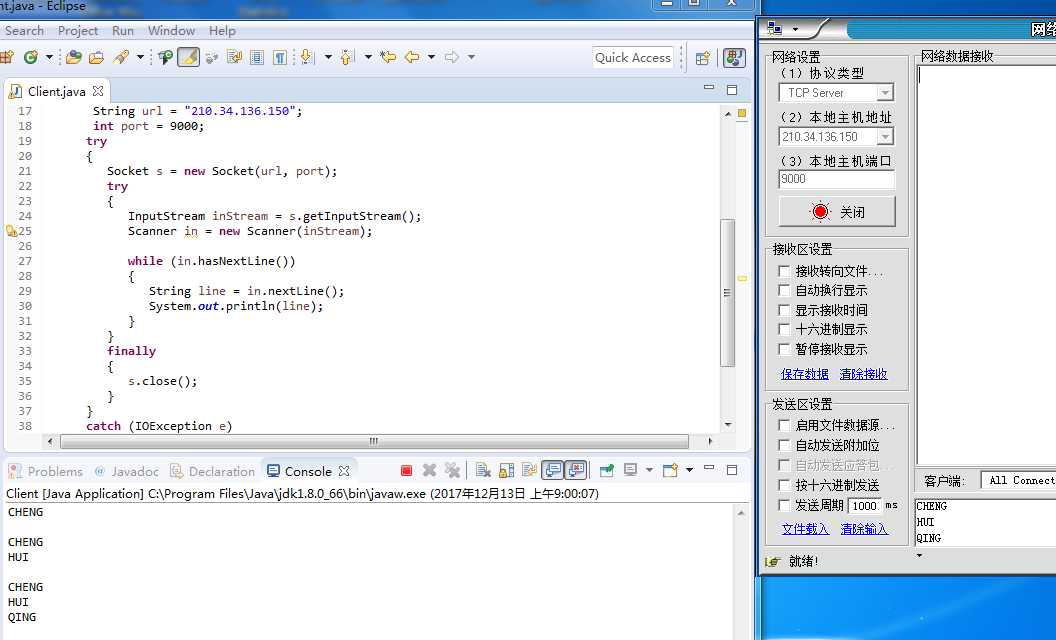
Task: Click the red Terminate button in Console
Action: click(x=406, y=470)
